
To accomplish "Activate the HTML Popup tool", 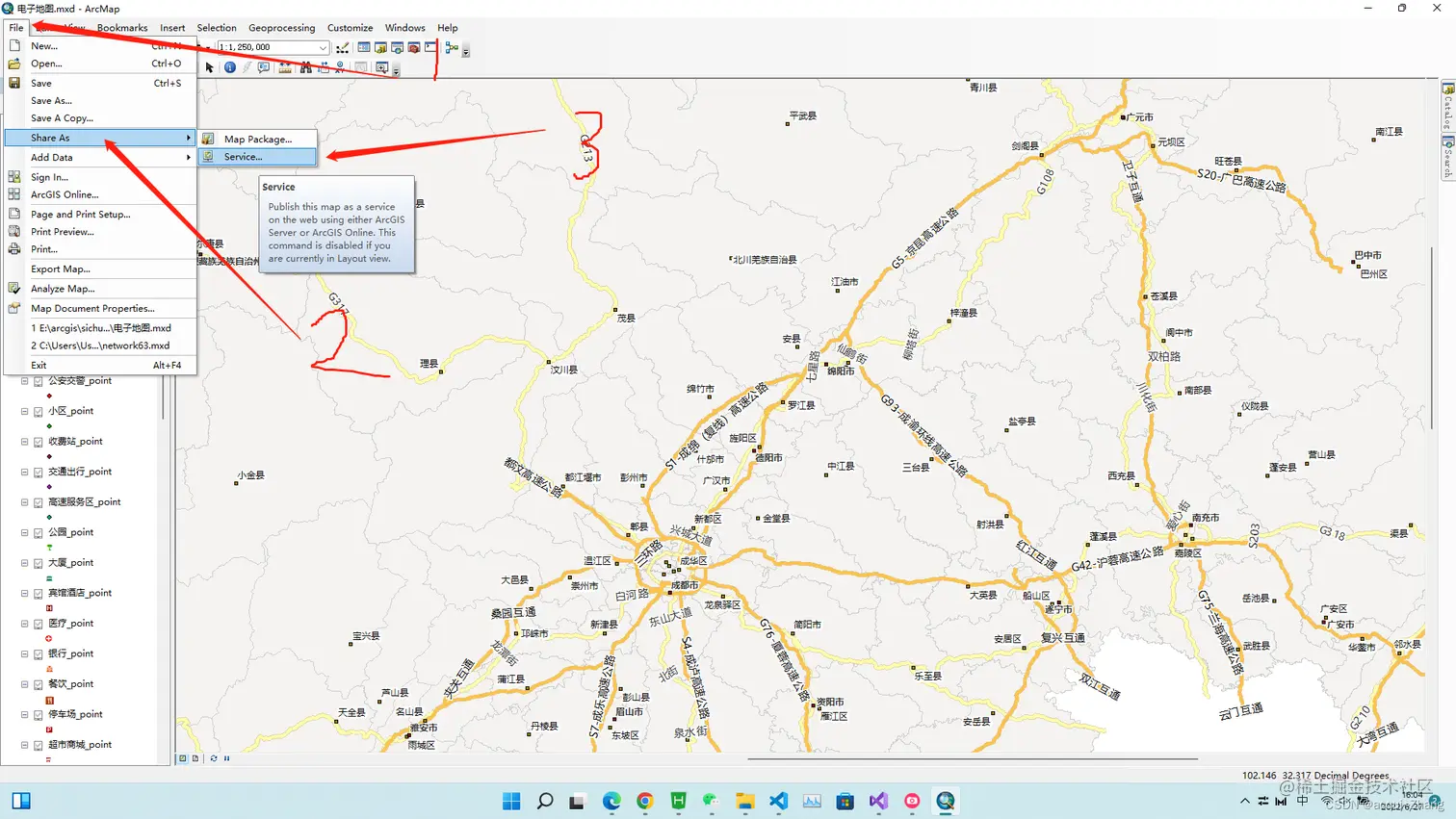I will [264, 67].
